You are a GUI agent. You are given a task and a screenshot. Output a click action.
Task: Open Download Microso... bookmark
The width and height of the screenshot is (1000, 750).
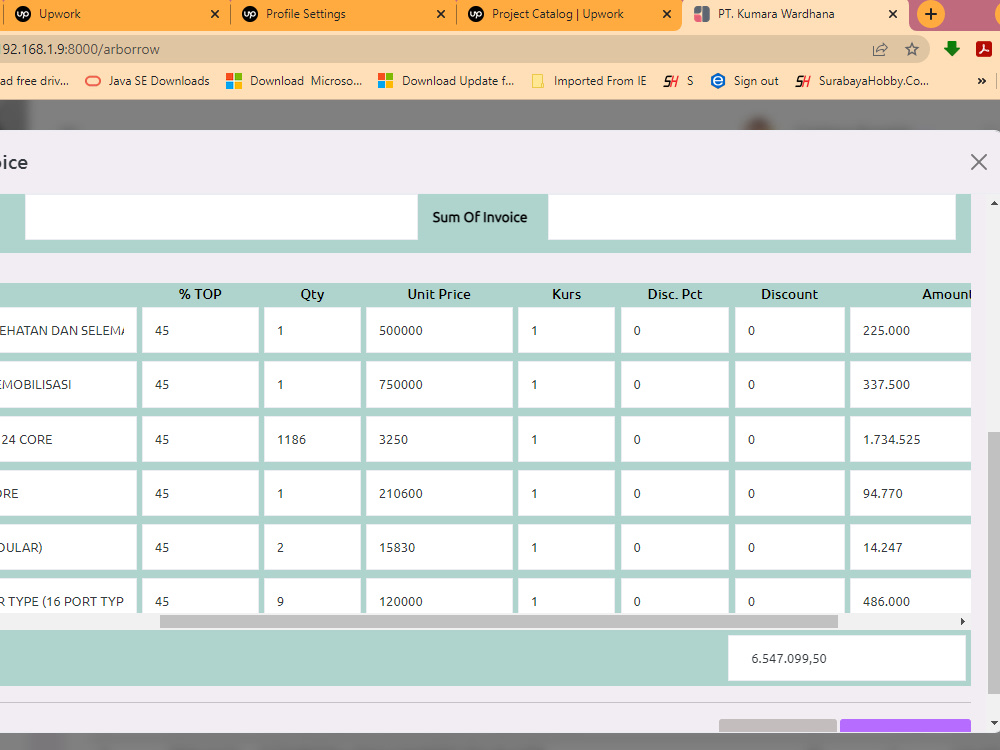point(294,81)
